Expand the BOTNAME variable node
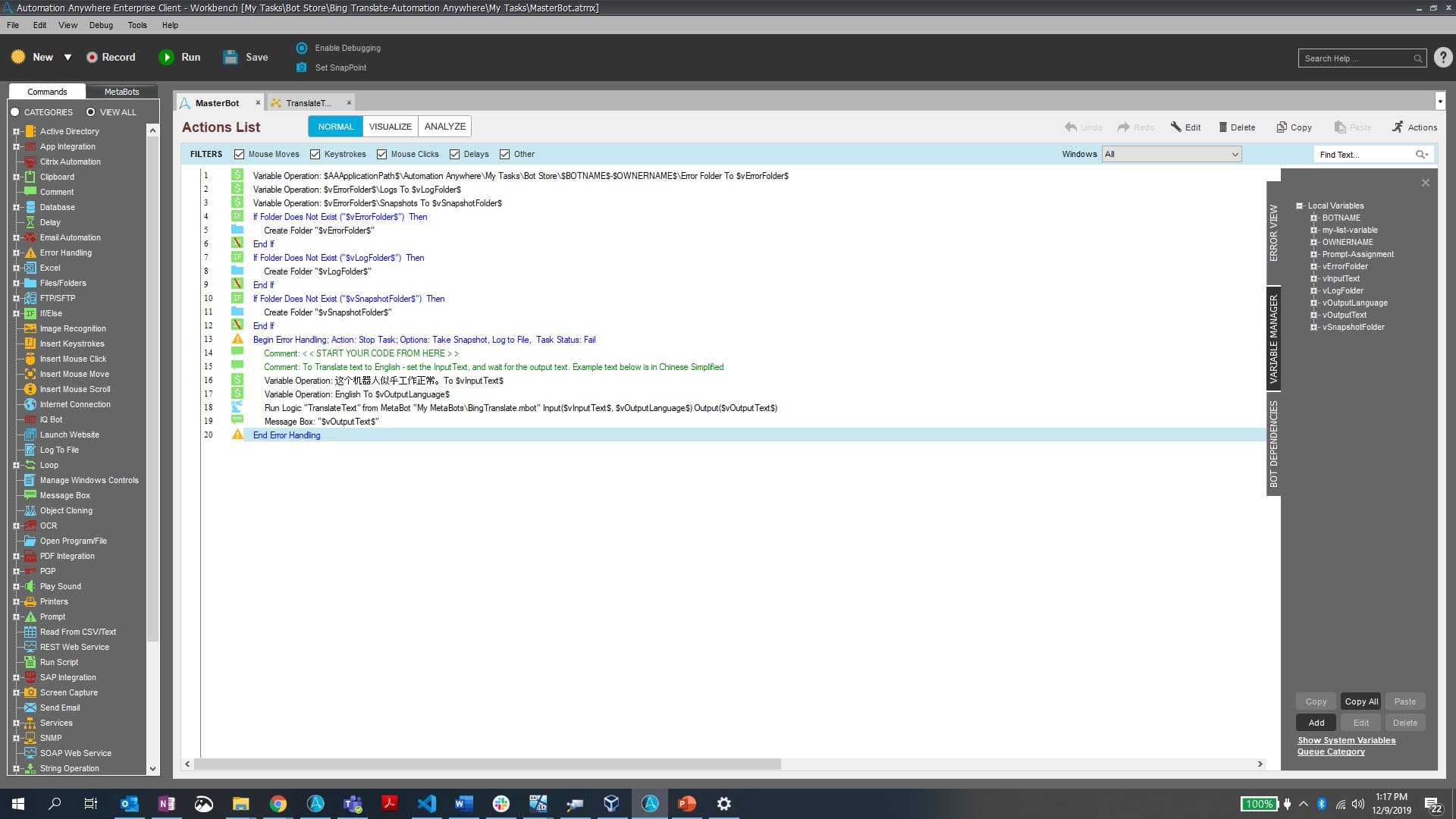Viewport: 1456px width, 819px height. [x=1313, y=218]
